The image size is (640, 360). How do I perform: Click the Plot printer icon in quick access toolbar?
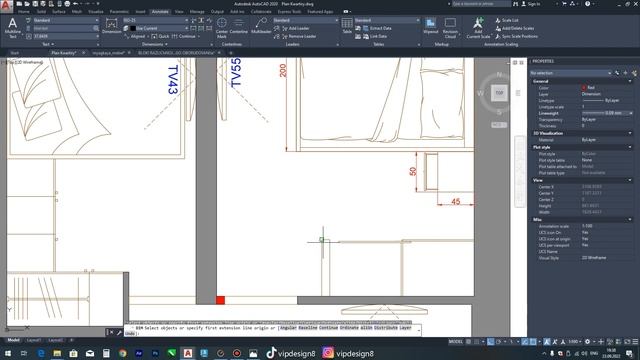[67, 4]
